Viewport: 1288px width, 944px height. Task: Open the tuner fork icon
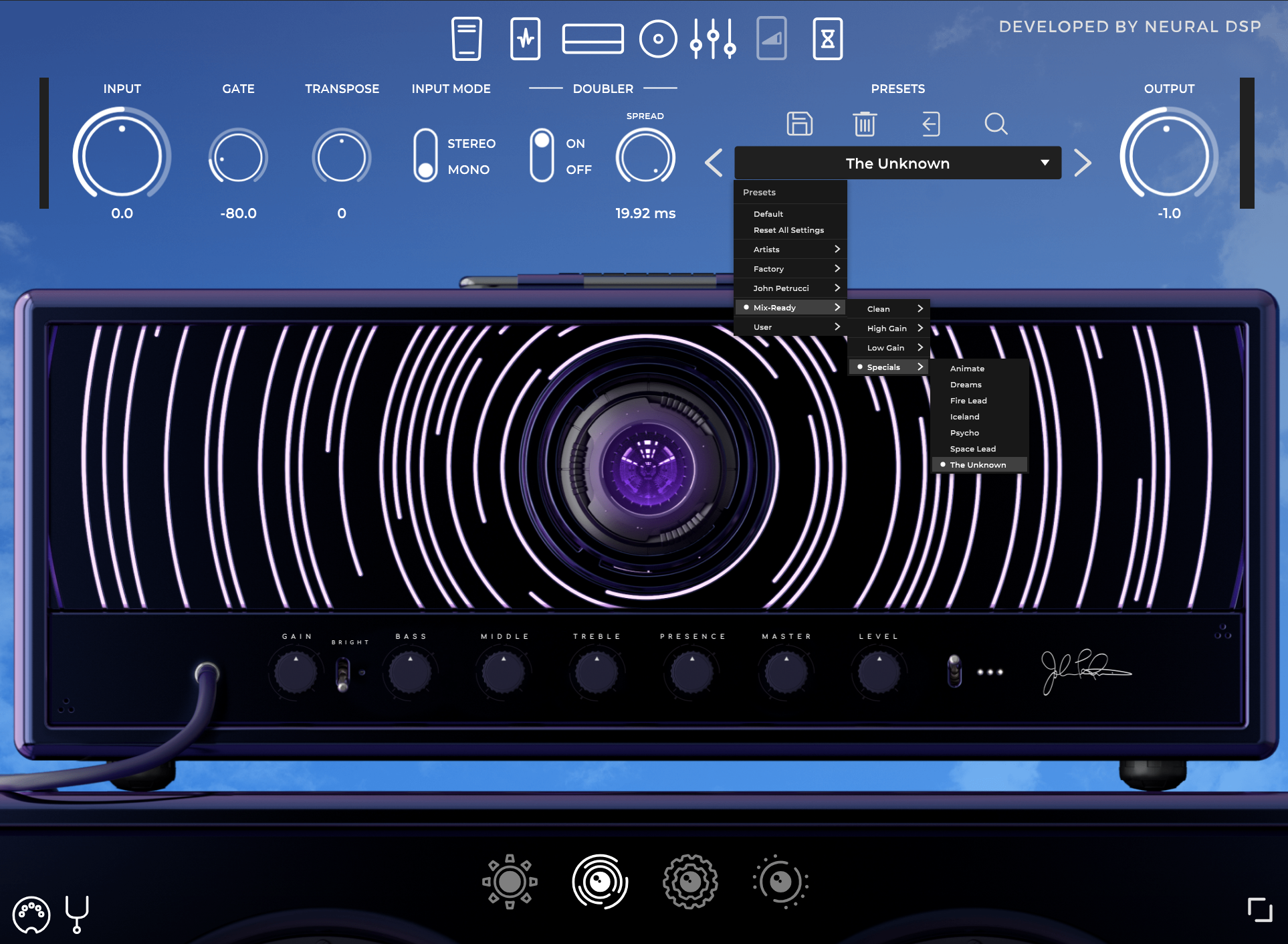click(77, 914)
